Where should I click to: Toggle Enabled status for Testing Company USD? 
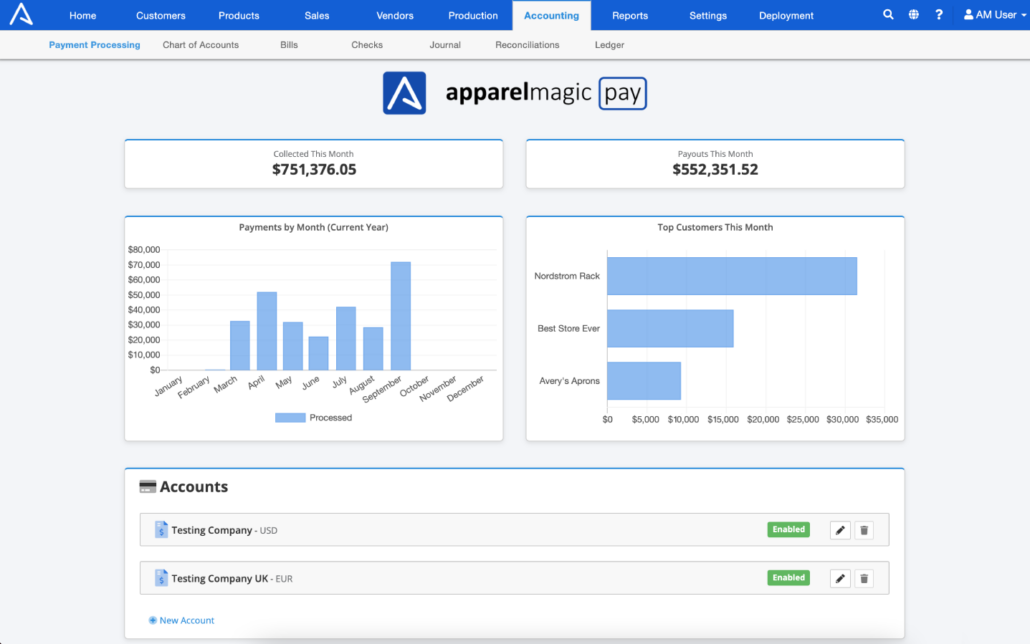tap(788, 530)
